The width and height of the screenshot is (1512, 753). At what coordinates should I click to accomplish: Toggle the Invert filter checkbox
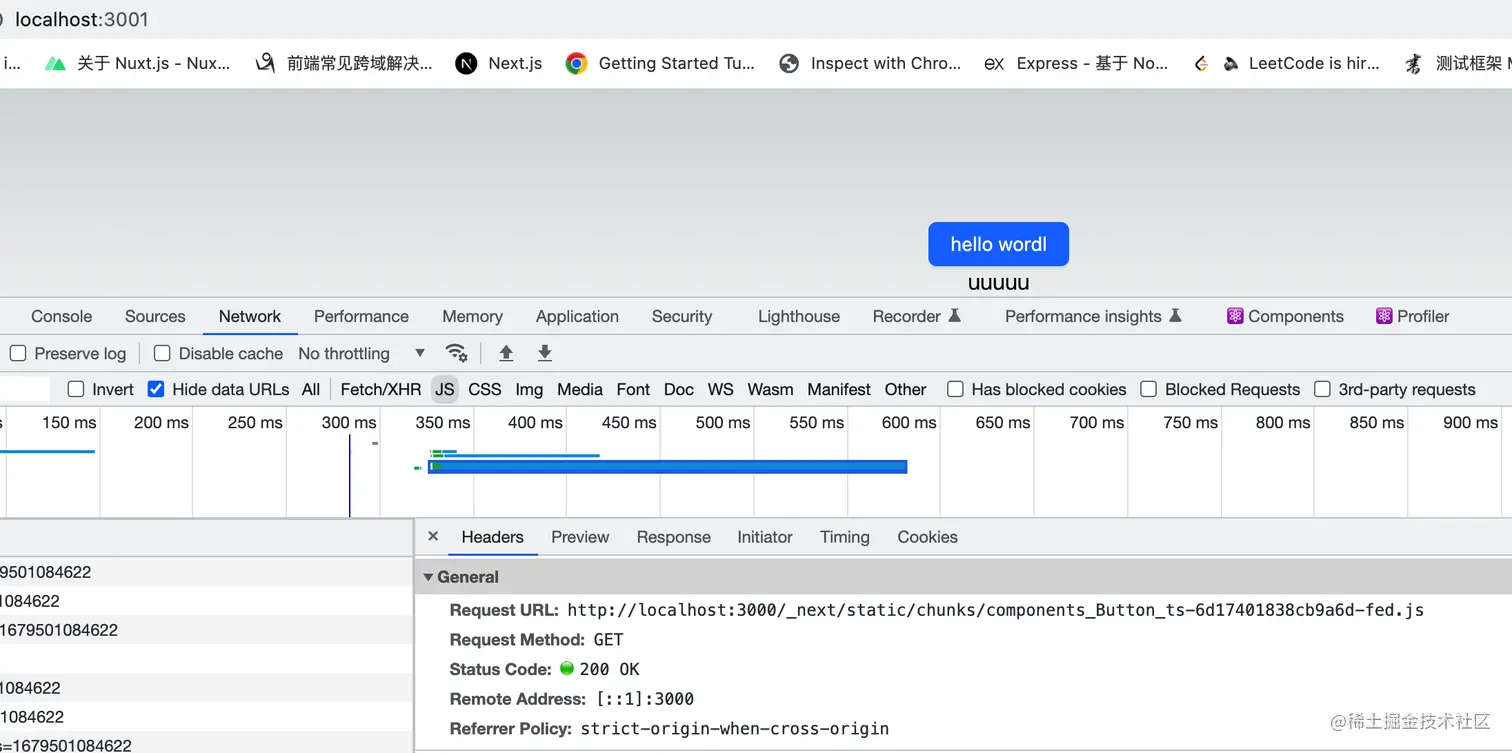76,389
